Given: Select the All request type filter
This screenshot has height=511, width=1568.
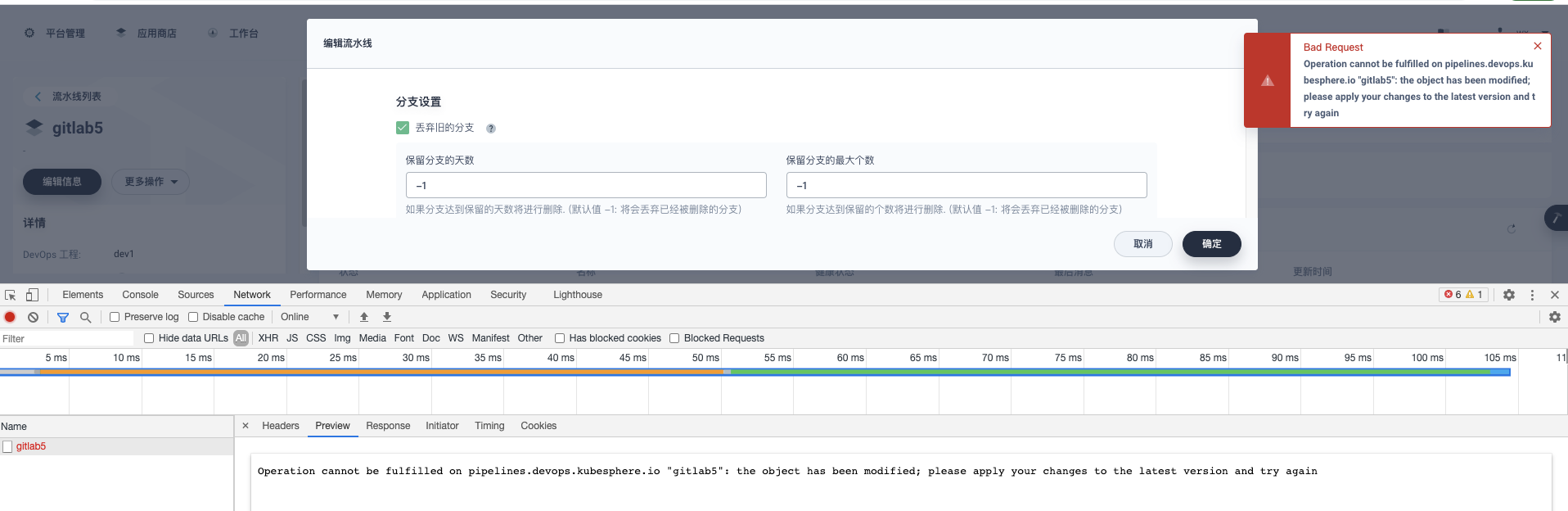Looking at the screenshot, I should 241,338.
